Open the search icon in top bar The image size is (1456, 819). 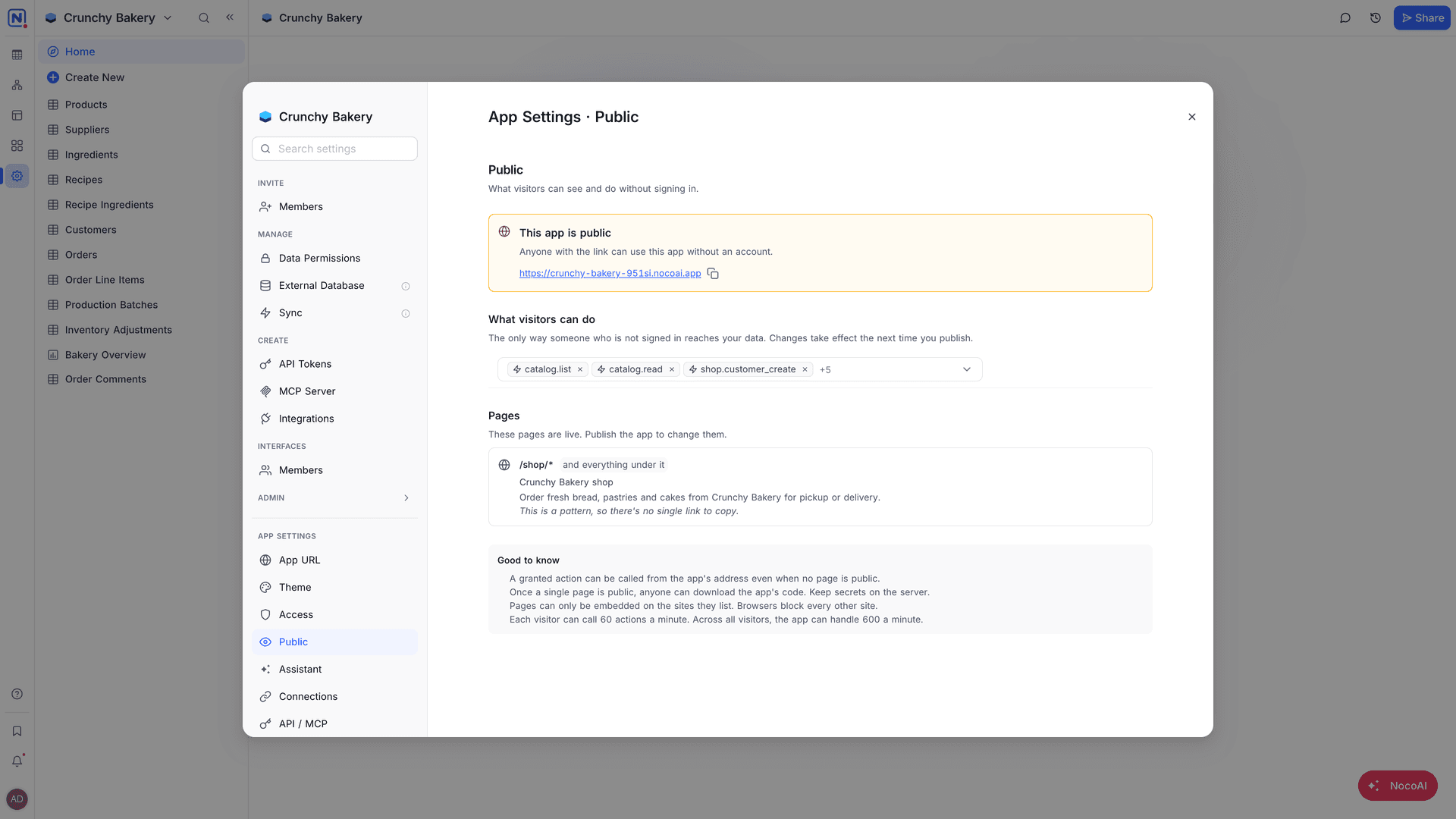coord(204,17)
